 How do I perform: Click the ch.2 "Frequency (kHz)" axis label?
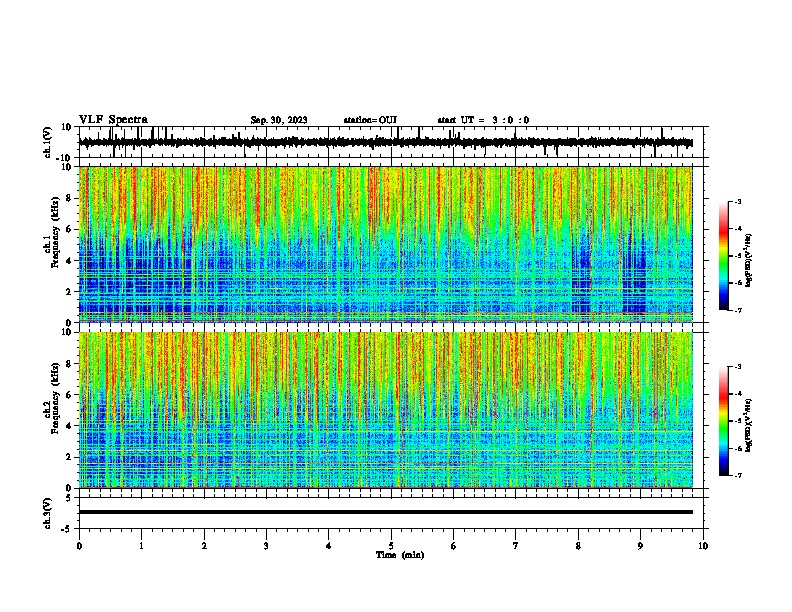(x=55, y=398)
